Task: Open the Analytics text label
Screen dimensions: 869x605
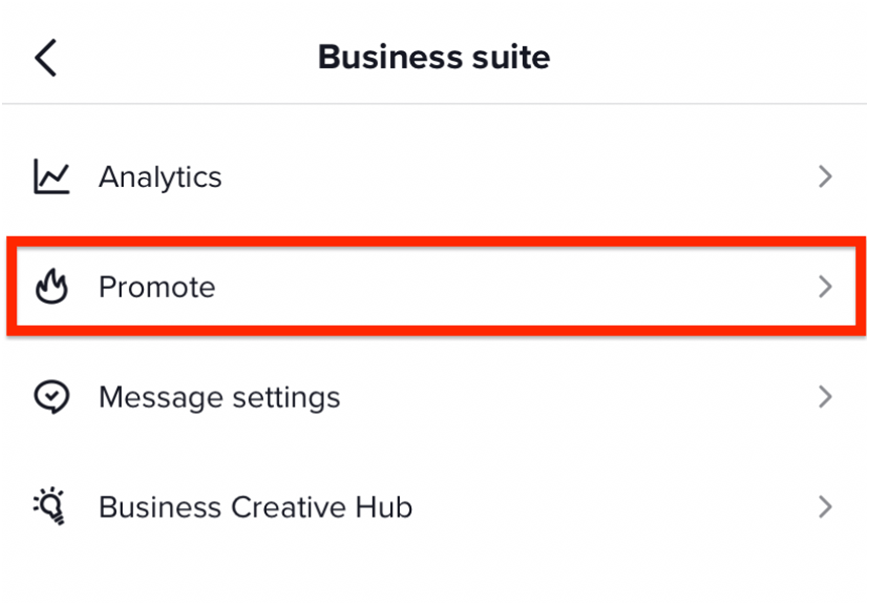Action: 160,177
